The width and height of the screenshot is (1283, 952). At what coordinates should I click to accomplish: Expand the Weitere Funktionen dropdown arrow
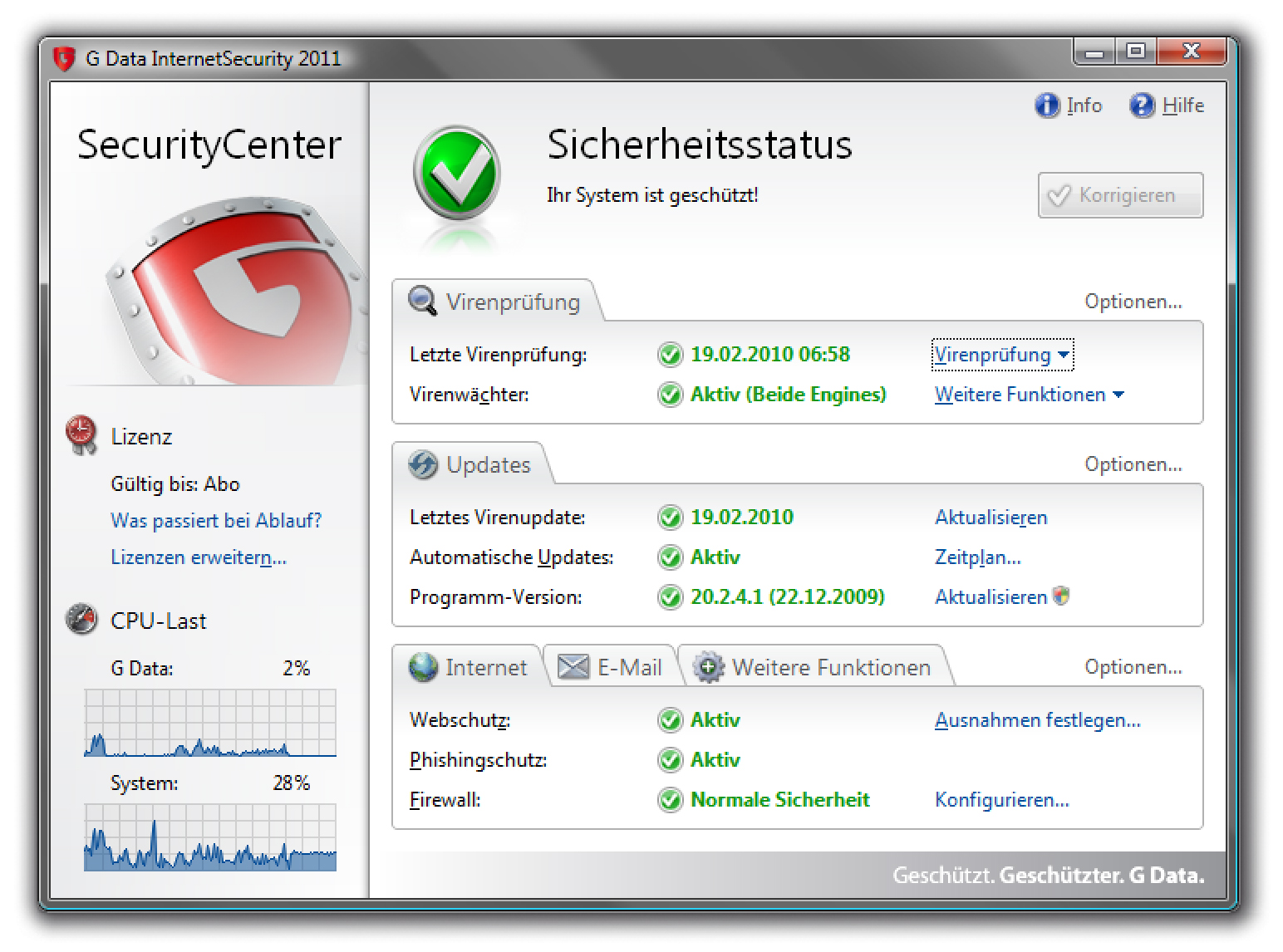[x=1118, y=395]
